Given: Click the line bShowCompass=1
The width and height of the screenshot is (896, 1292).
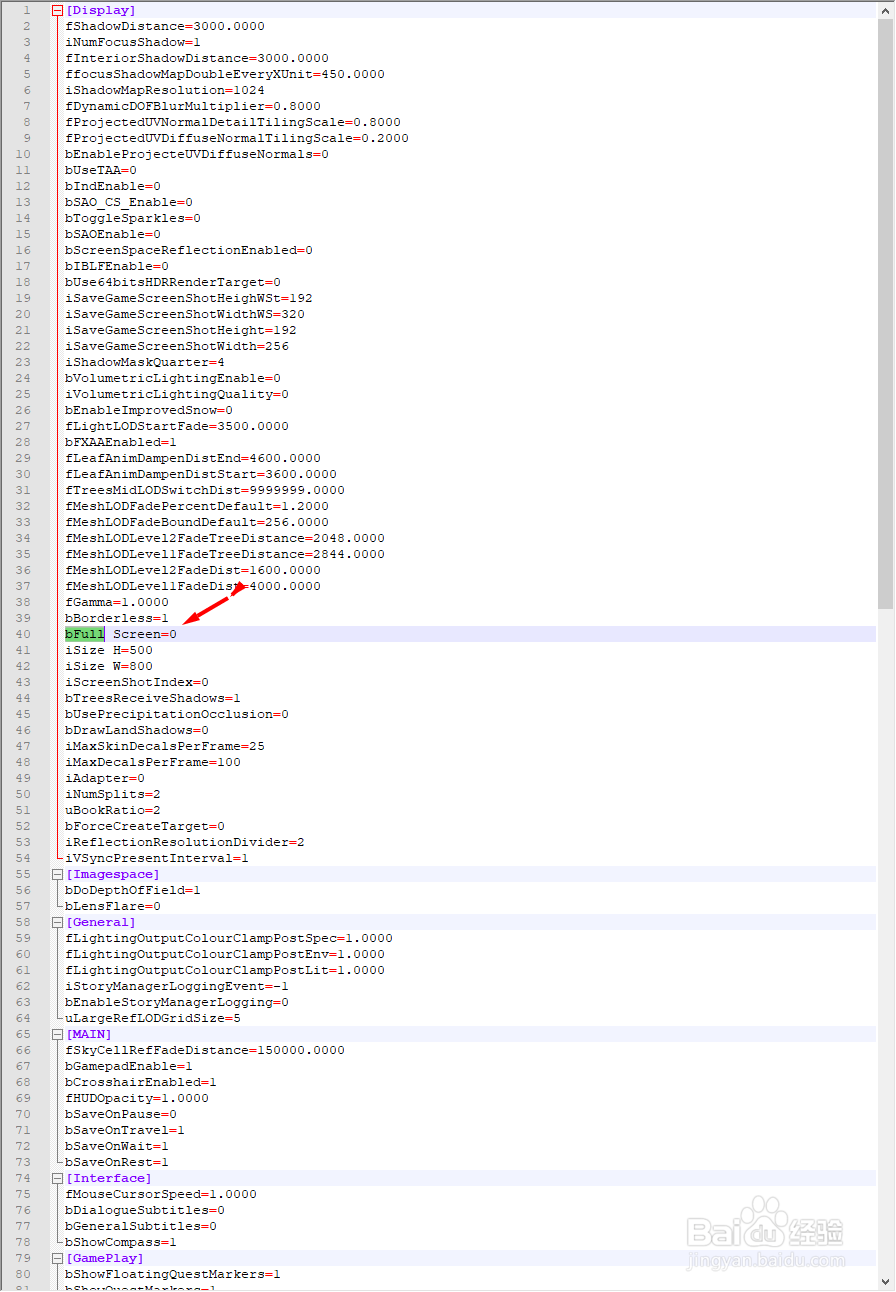Looking at the screenshot, I should (121, 1242).
